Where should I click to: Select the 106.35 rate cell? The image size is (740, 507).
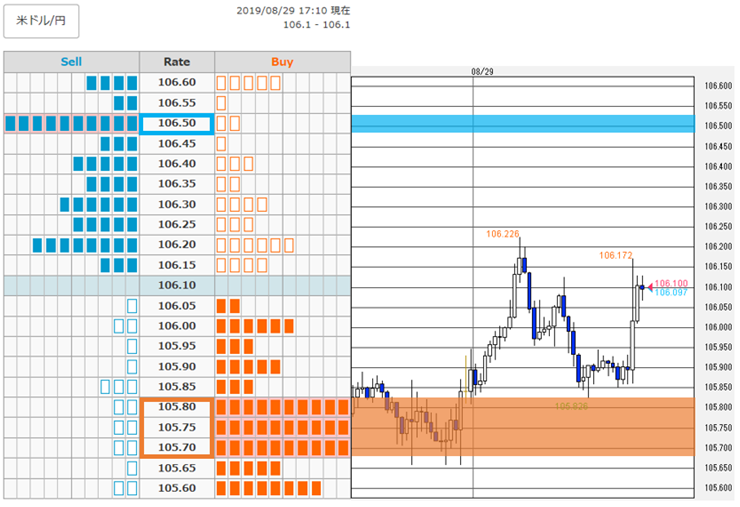coord(177,184)
